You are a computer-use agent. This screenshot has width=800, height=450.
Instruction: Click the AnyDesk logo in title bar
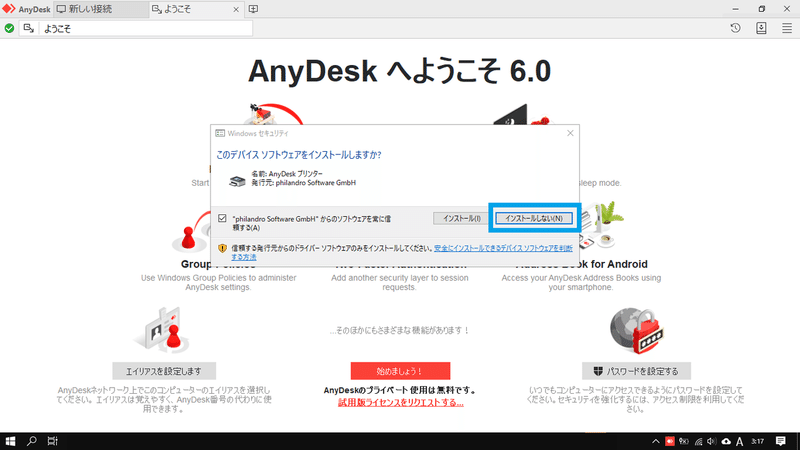point(9,9)
